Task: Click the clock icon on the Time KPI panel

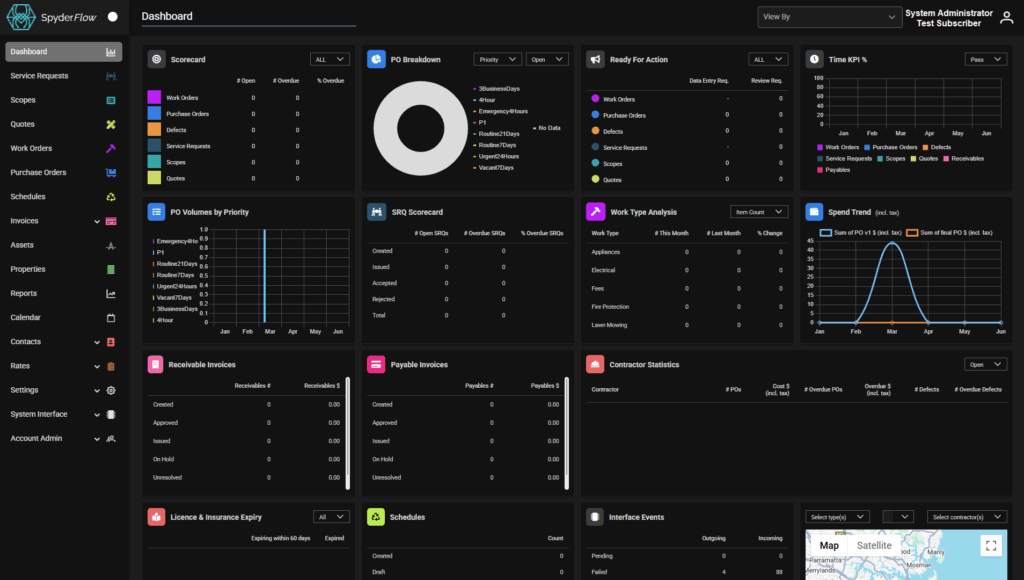Action: click(814, 59)
